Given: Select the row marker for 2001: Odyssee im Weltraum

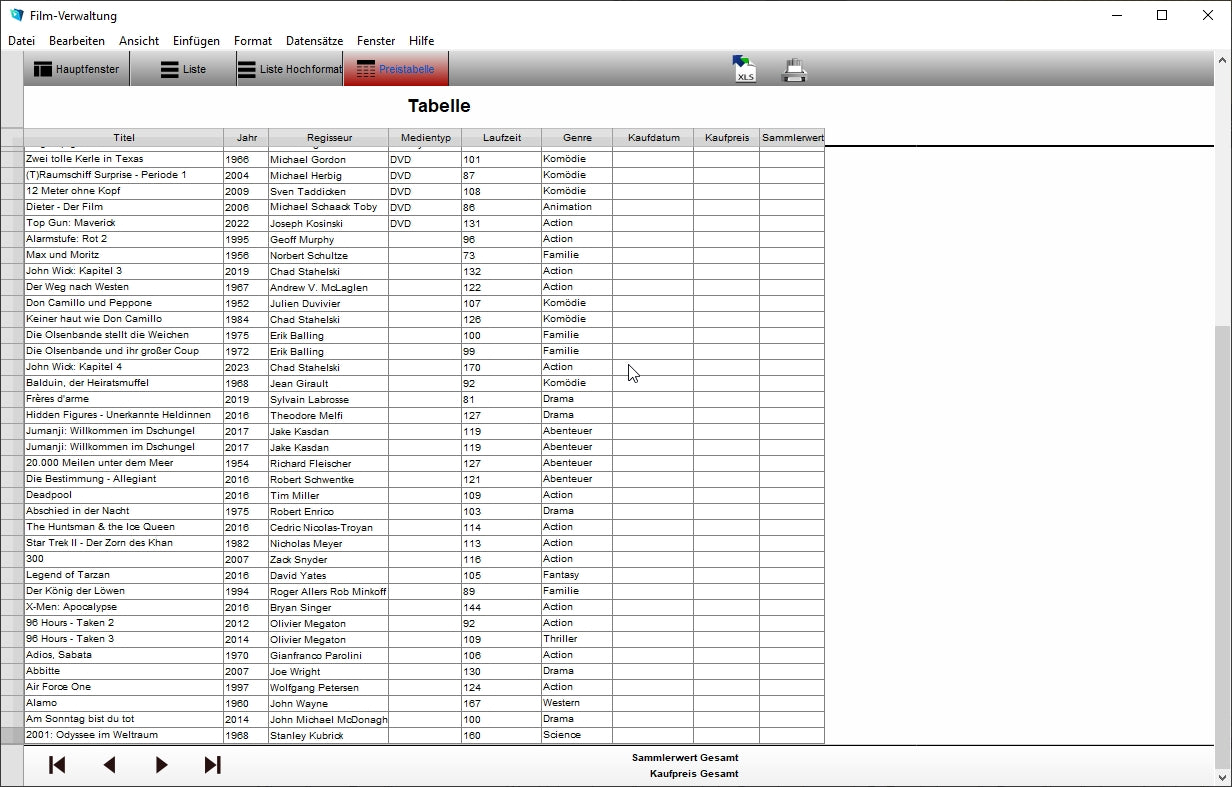Looking at the screenshot, I should [x=12, y=735].
